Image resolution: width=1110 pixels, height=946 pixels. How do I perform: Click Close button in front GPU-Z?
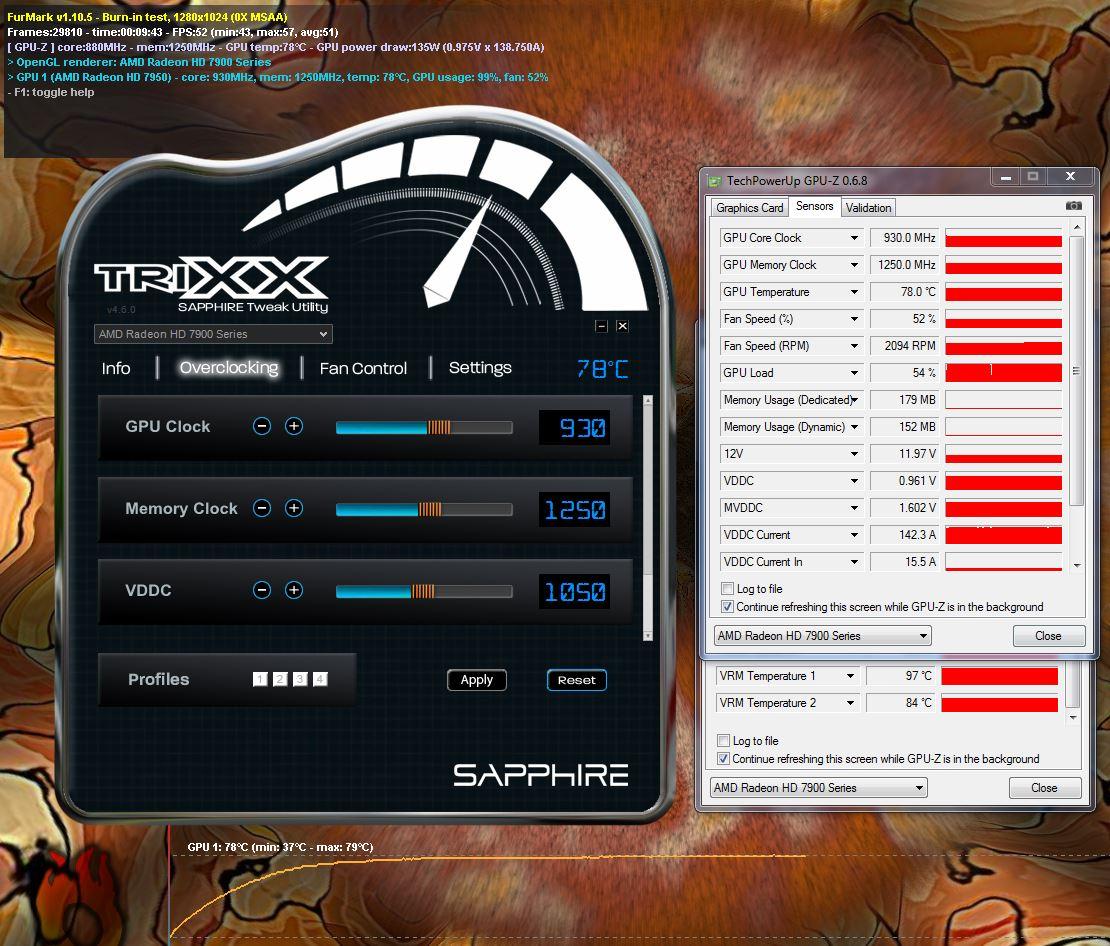tap(1048, 636)
